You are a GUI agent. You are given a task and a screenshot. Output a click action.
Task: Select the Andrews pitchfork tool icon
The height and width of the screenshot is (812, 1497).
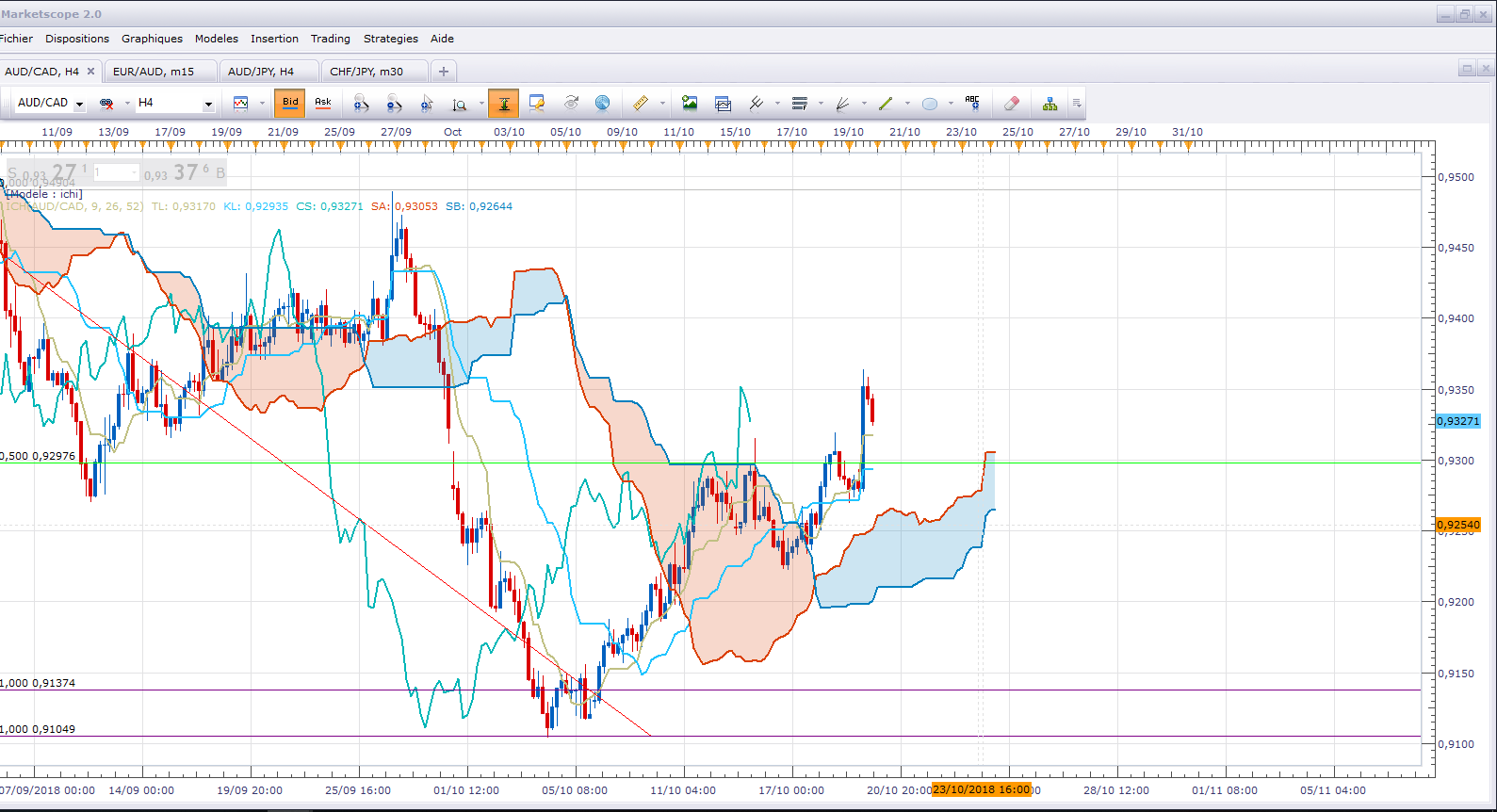pyautogui.click(x=757, y=104)
